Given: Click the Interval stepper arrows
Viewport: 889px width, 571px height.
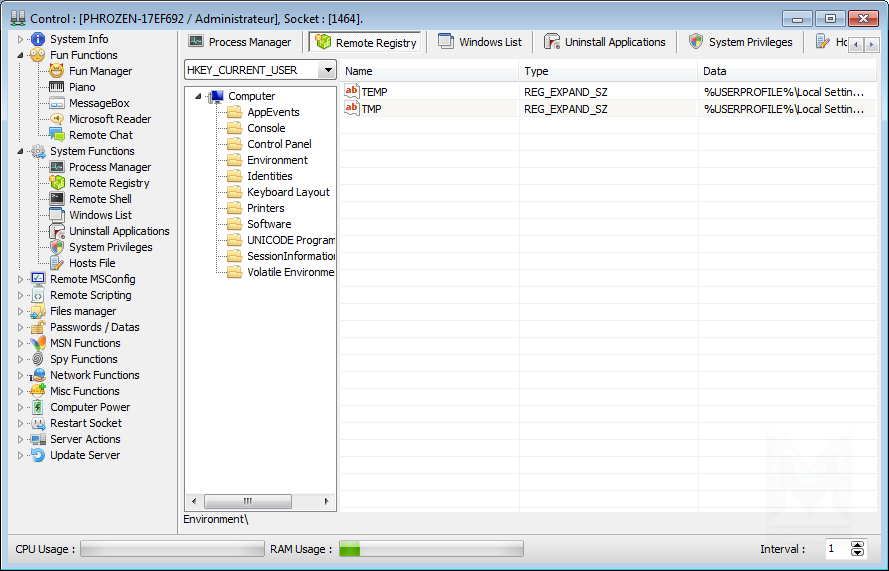Looking at the screenshot, I should (857, 549).
